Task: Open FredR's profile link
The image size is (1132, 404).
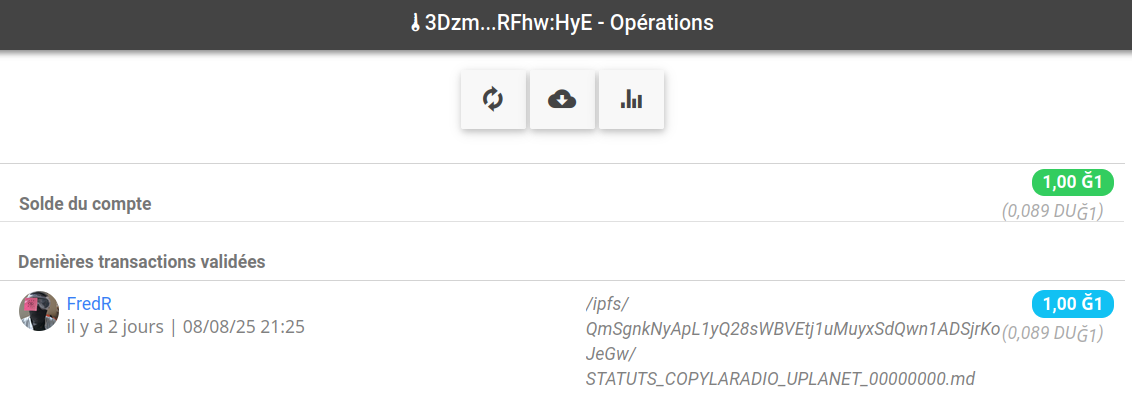Action: pos(87,303)
